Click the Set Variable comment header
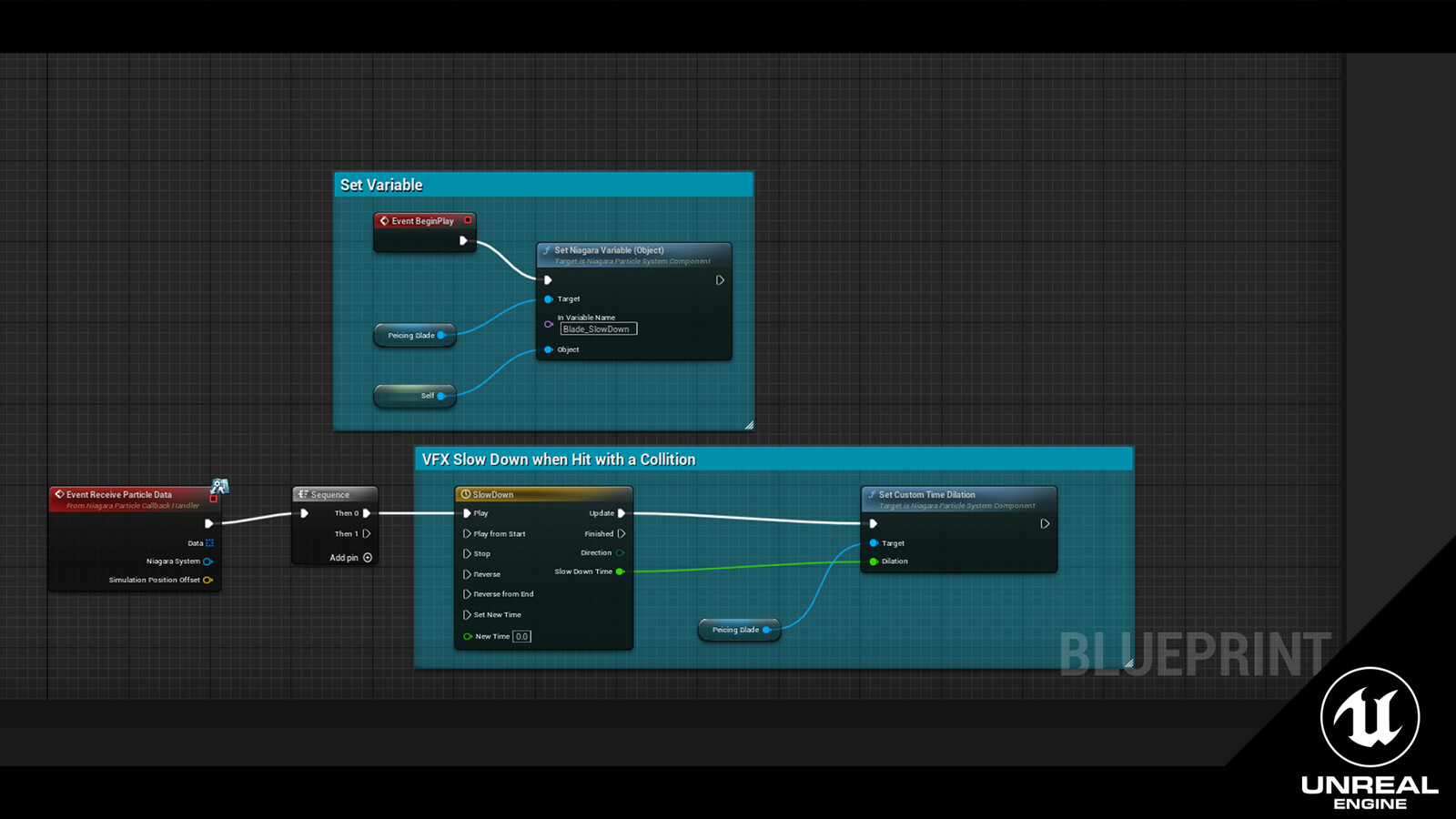The width and height of the screenshot is (1456, 819). pyautogui.click(x=380, y=184)
